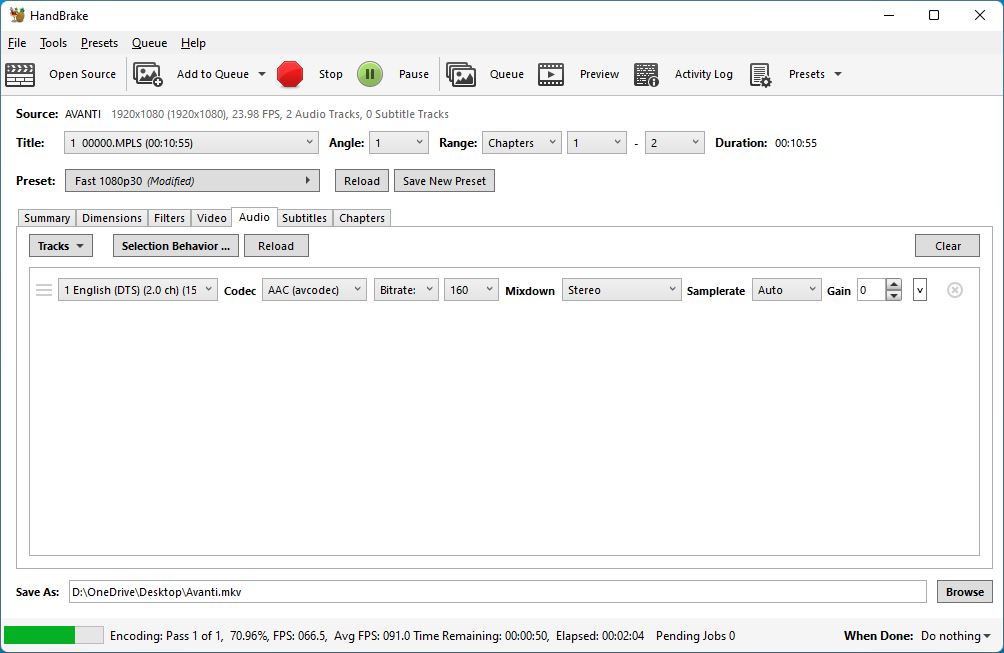Click the Encoding Pass 1 of 1 status text
The height and width of the screenshot is (653, 1004).
pos(166,636)
